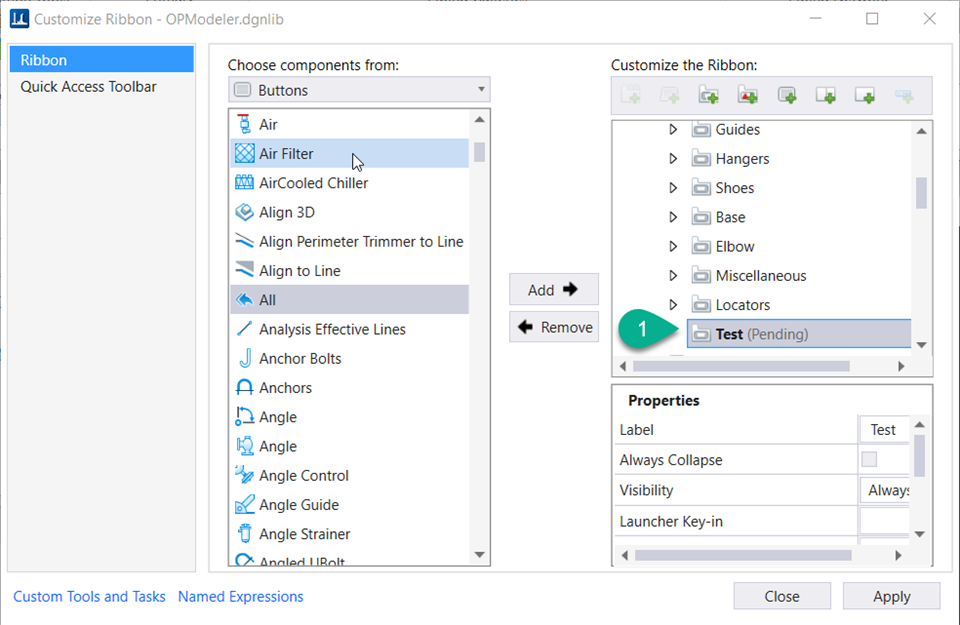
Task: Click the Label property text field
Action: [x=885, y=430]
